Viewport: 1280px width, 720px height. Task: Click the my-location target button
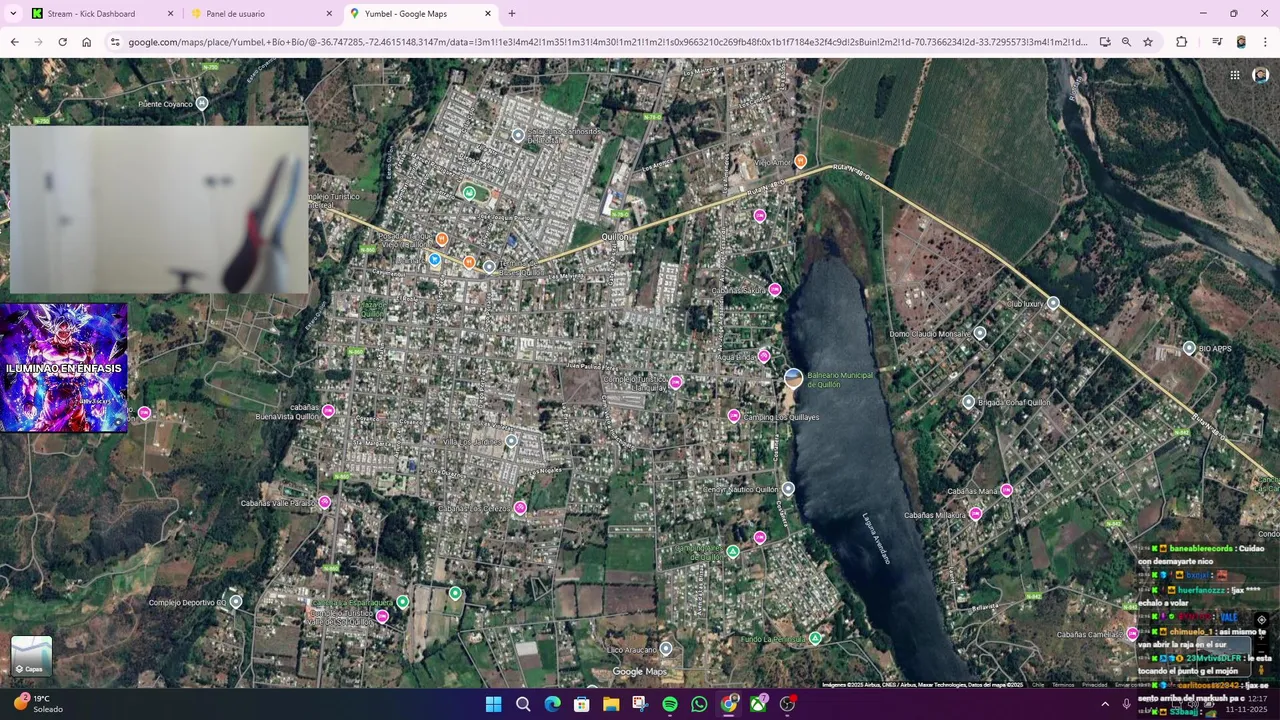pos(1262,620)
